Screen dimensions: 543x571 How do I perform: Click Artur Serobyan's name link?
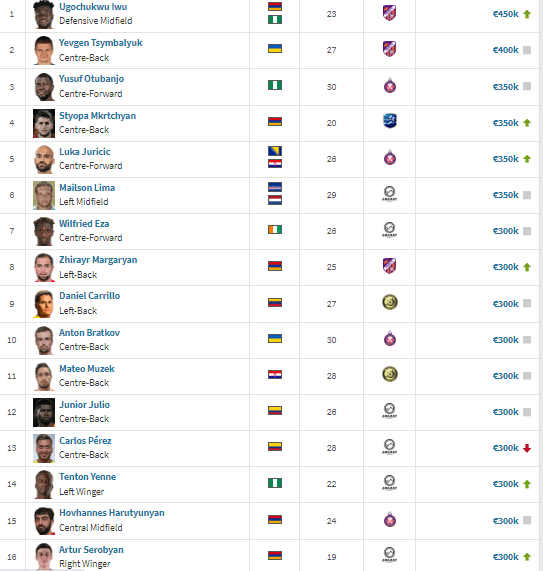[x=91, y=550]
